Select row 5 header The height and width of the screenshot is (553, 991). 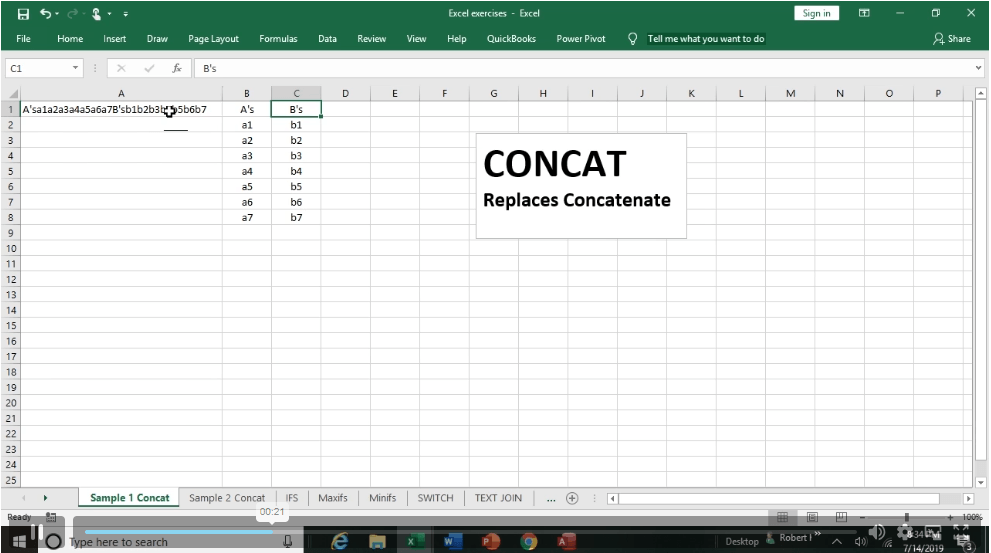coord(11,171)
